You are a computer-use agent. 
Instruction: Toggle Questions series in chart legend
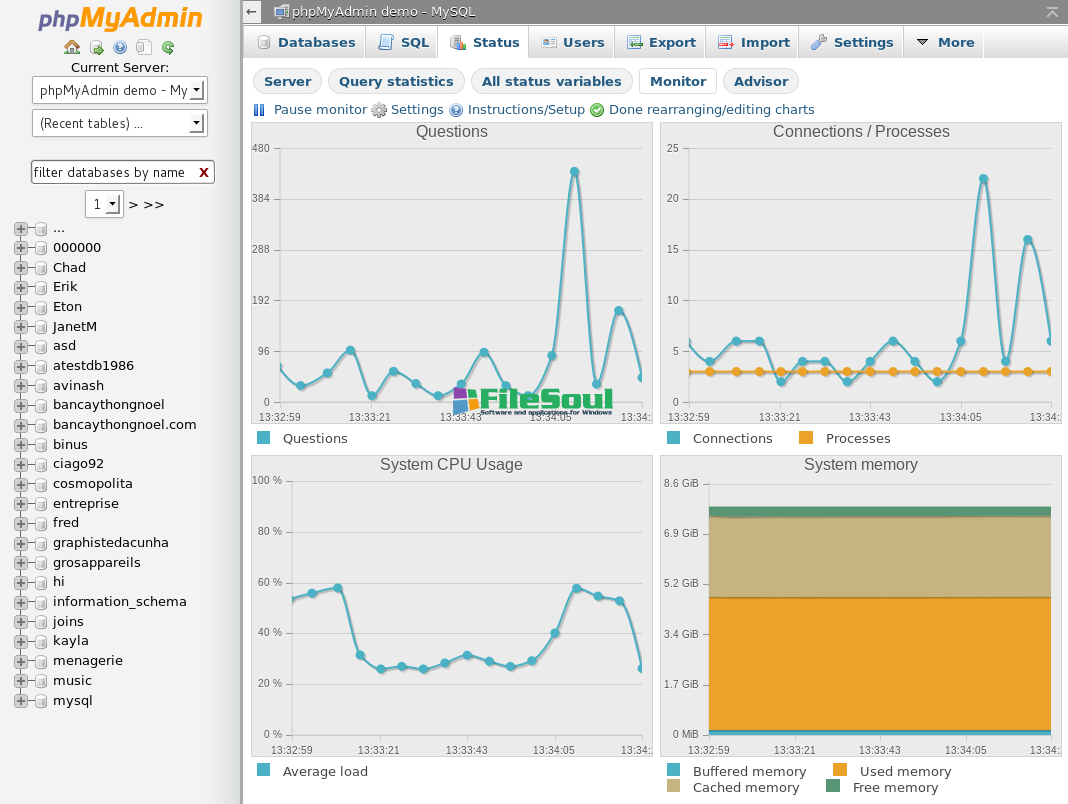[x=314, y=438]
